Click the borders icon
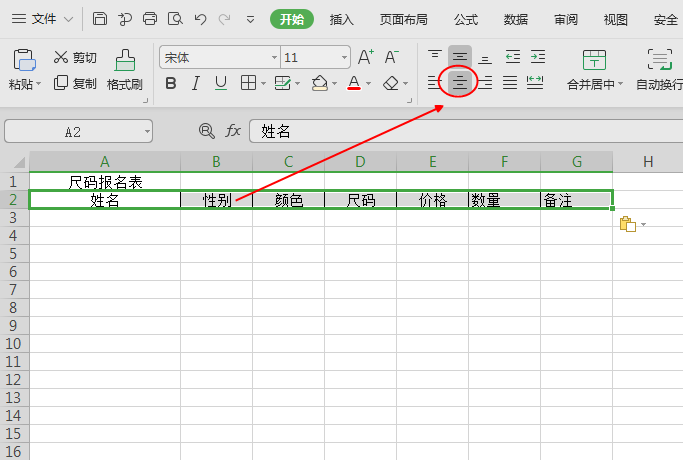This screenshot has width=683, height=460. (248, 83)
